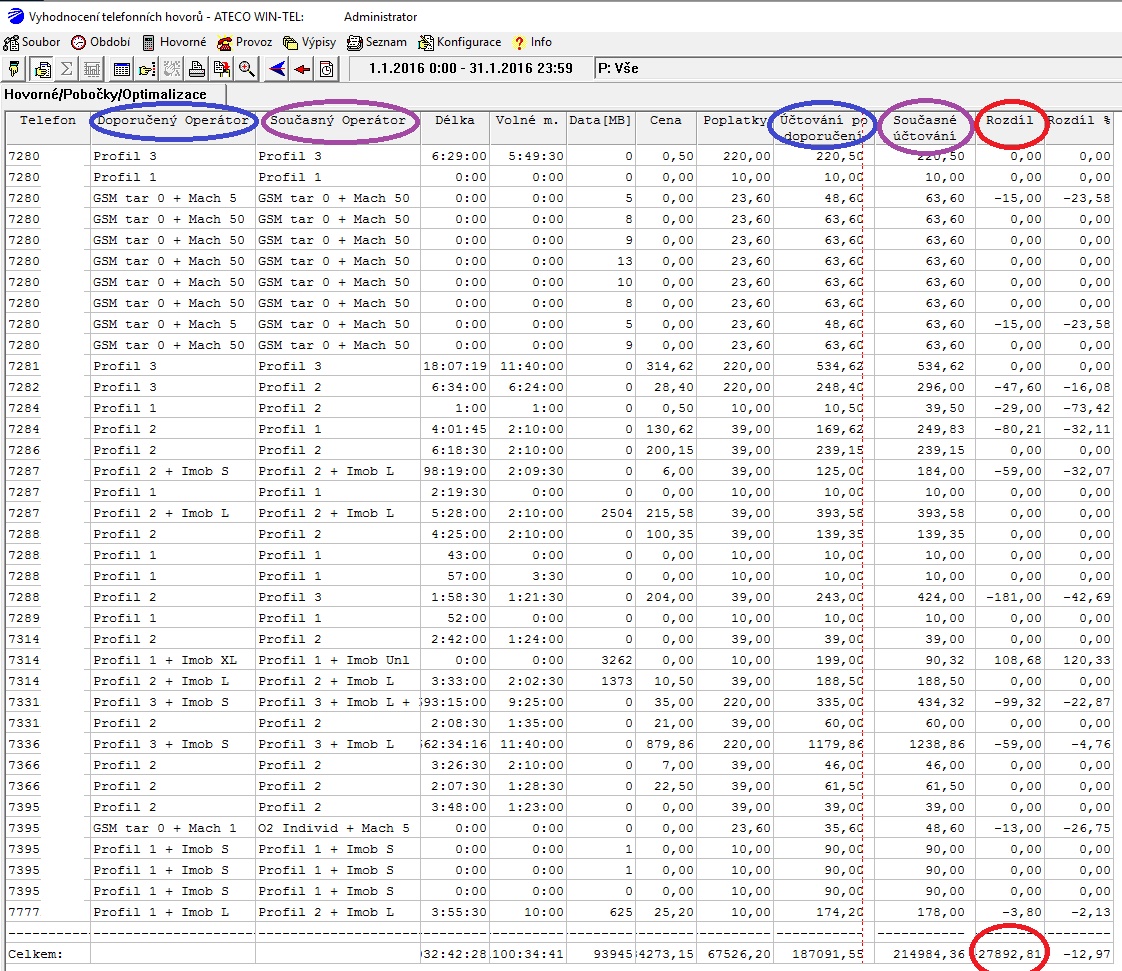Image resolution: width=1122 pixels, height=971 pixels.
Task: Click the small red left-arrow toolbar icon
Action: pos(302,69)
